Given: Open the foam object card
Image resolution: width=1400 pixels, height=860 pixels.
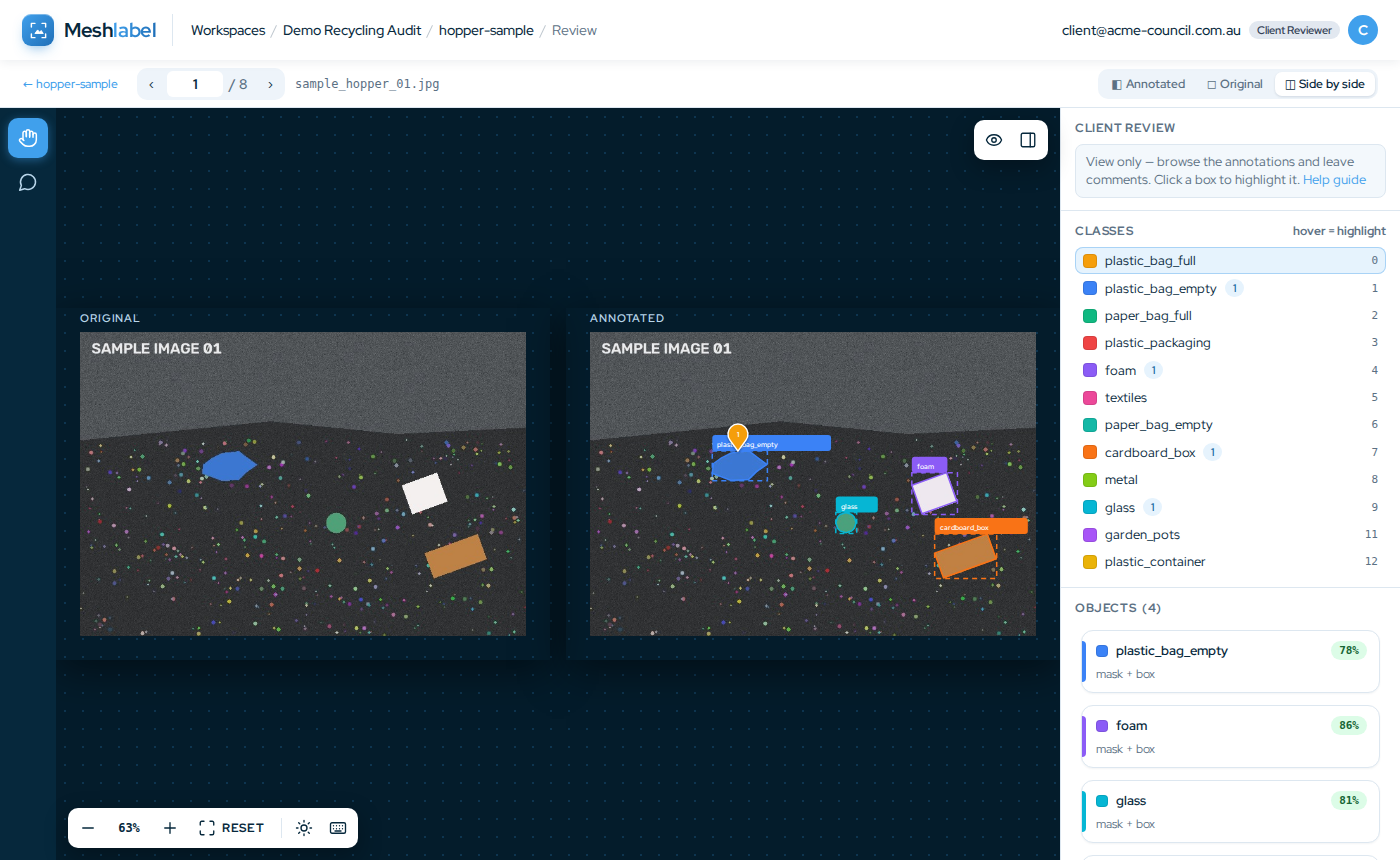Looking at the screenshot, I should click(x=1231, y=737).
